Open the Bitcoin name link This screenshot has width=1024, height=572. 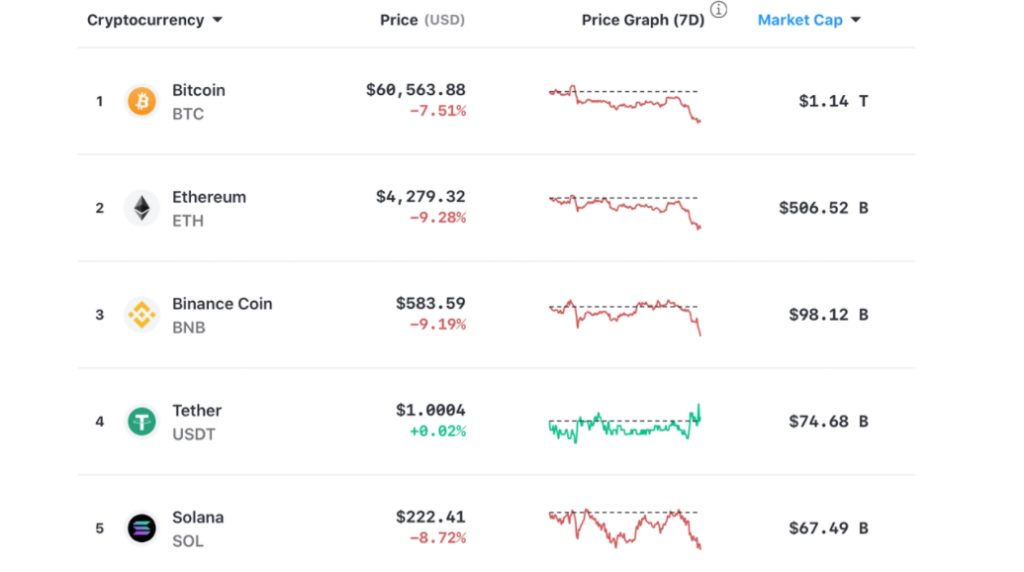click(x=199, y=90)
